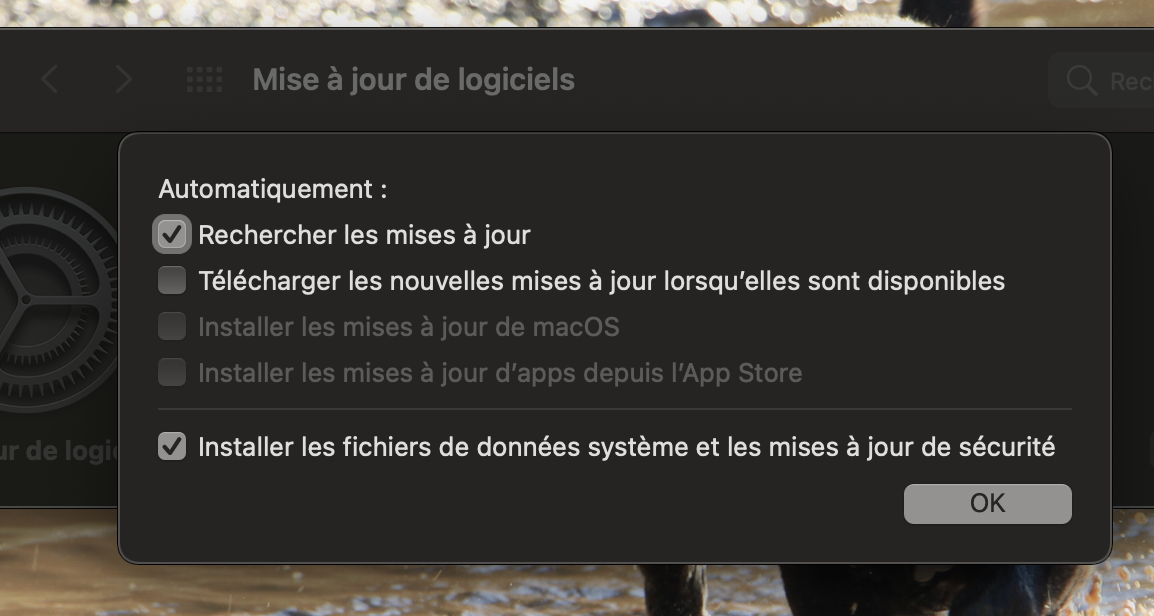Show all preferences via grid icon

point(204,80)
